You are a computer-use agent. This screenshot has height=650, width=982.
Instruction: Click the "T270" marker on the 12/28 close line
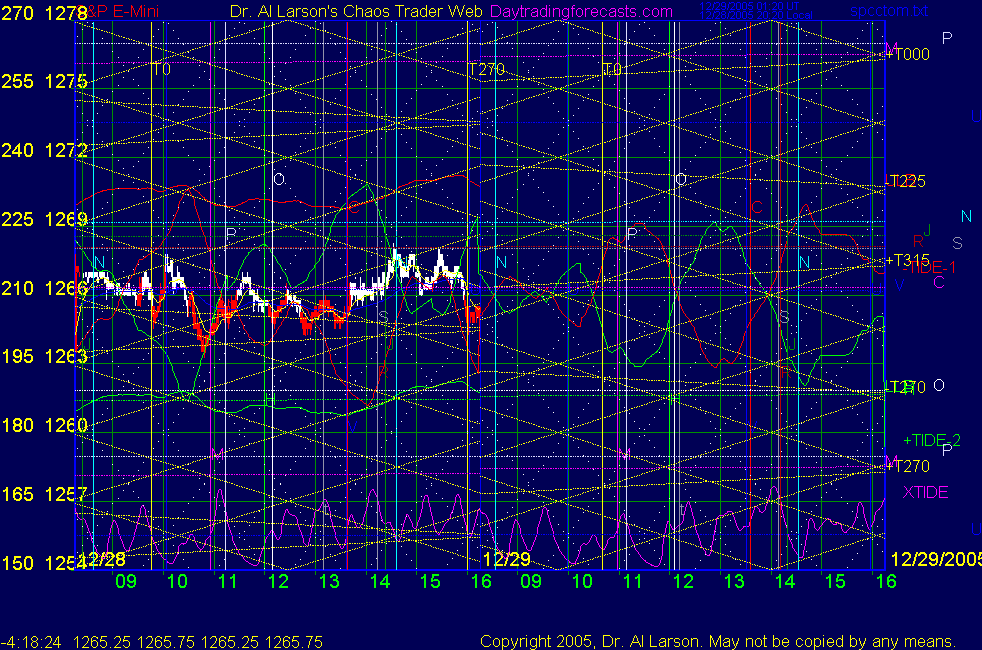click(487, 70)
